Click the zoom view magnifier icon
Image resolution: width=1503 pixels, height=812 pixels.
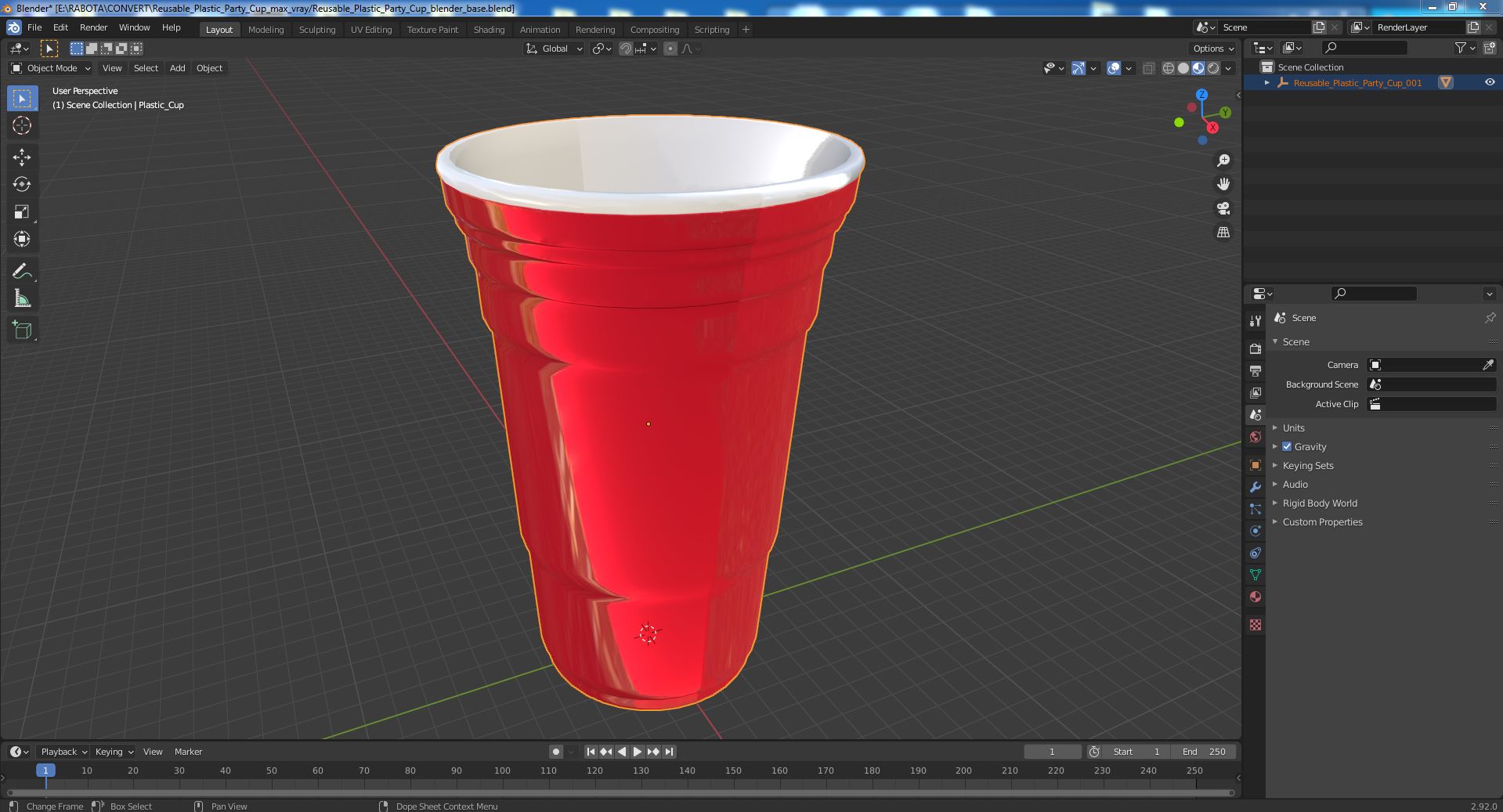tap(1223, 161)
